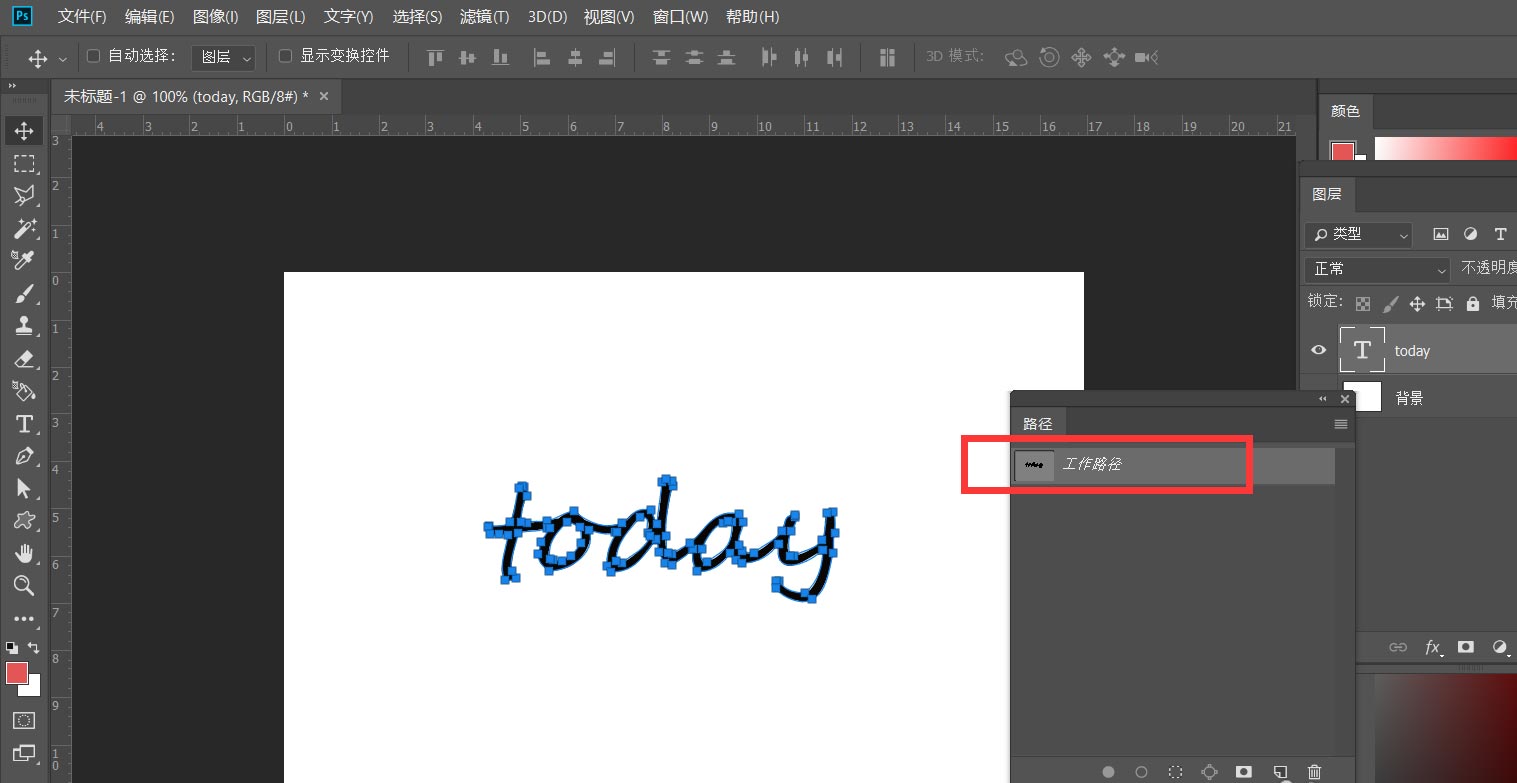Click the 3D Rotate mode icon
Viewport: 1517px width, 783px height.
[x=1016, y=57]
